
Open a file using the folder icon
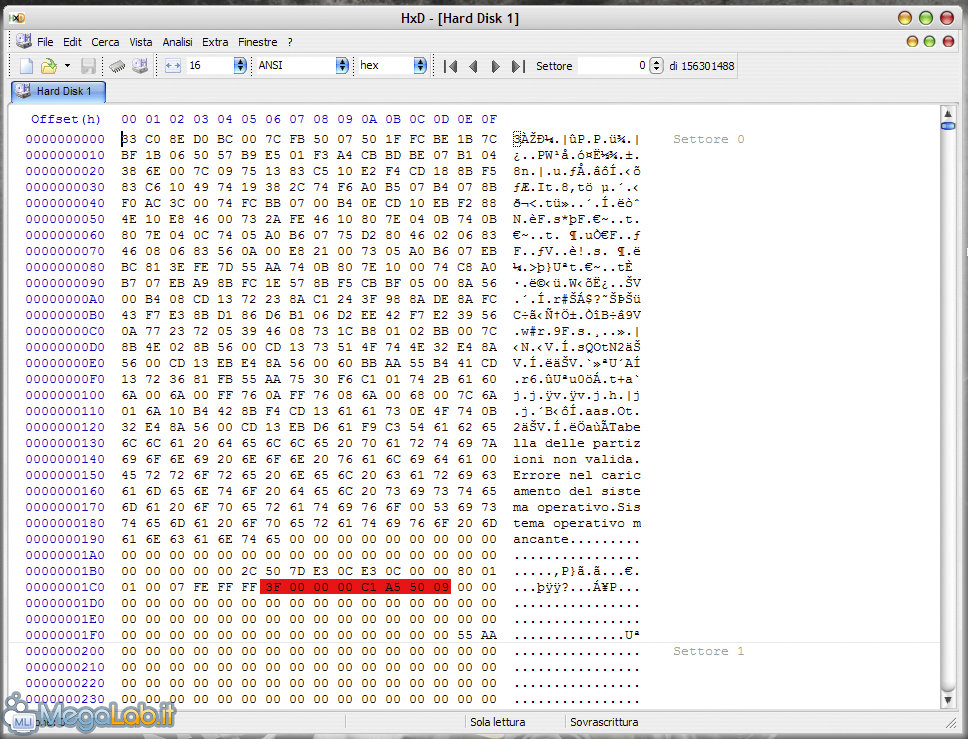(x=48, y=65)
